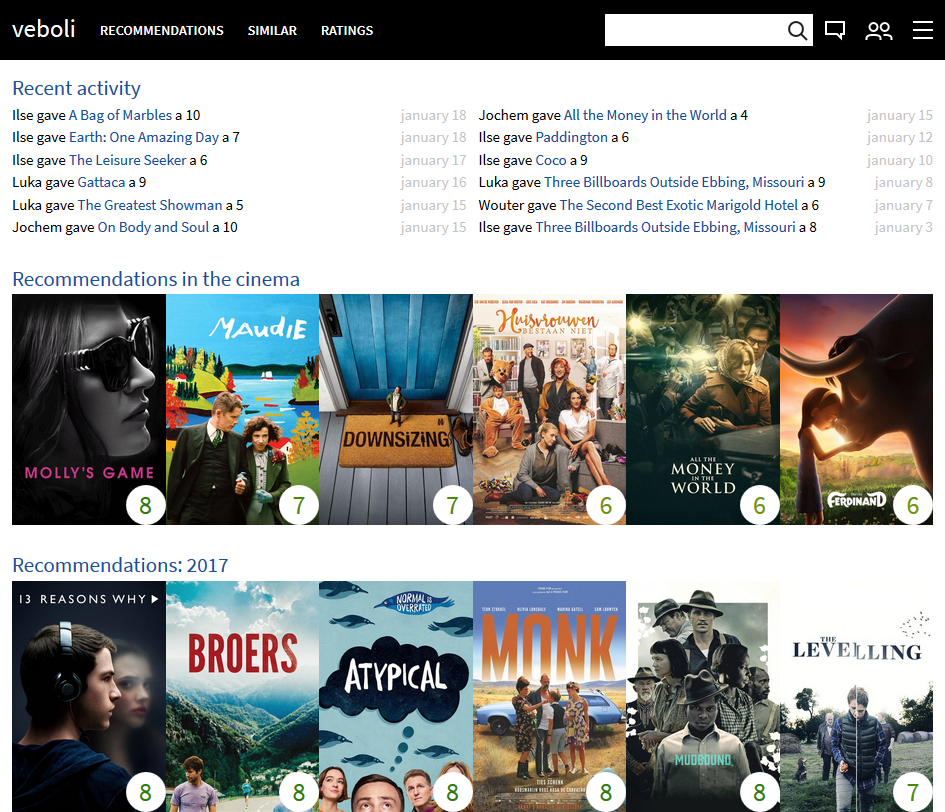
Task: Open Luka's Three Billboards Outside Ebbing link
Action: tap(674, 183)
